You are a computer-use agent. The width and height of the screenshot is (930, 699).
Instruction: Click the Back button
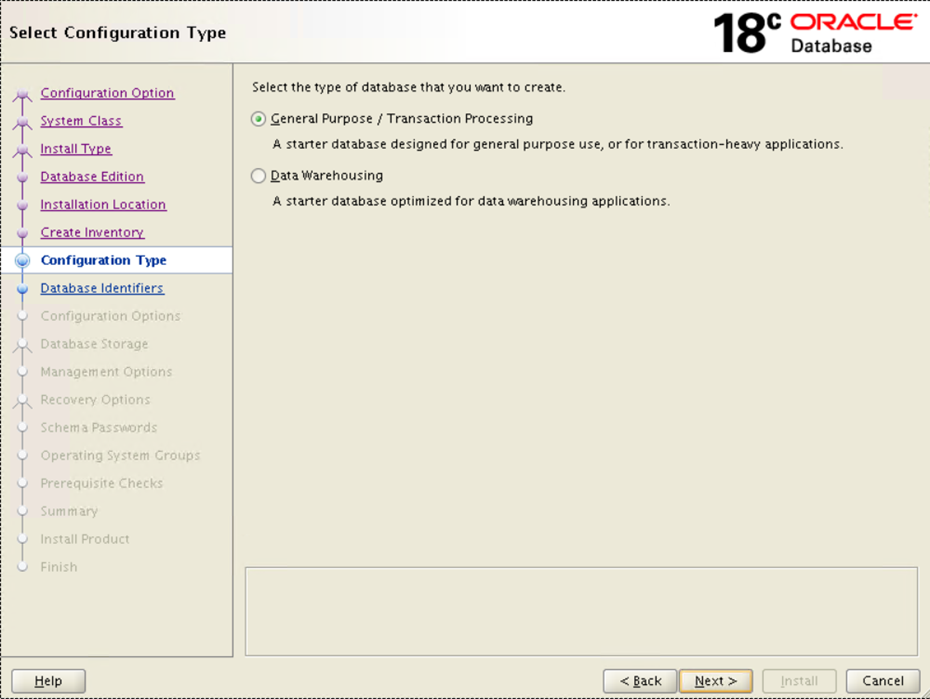point(640,681)
